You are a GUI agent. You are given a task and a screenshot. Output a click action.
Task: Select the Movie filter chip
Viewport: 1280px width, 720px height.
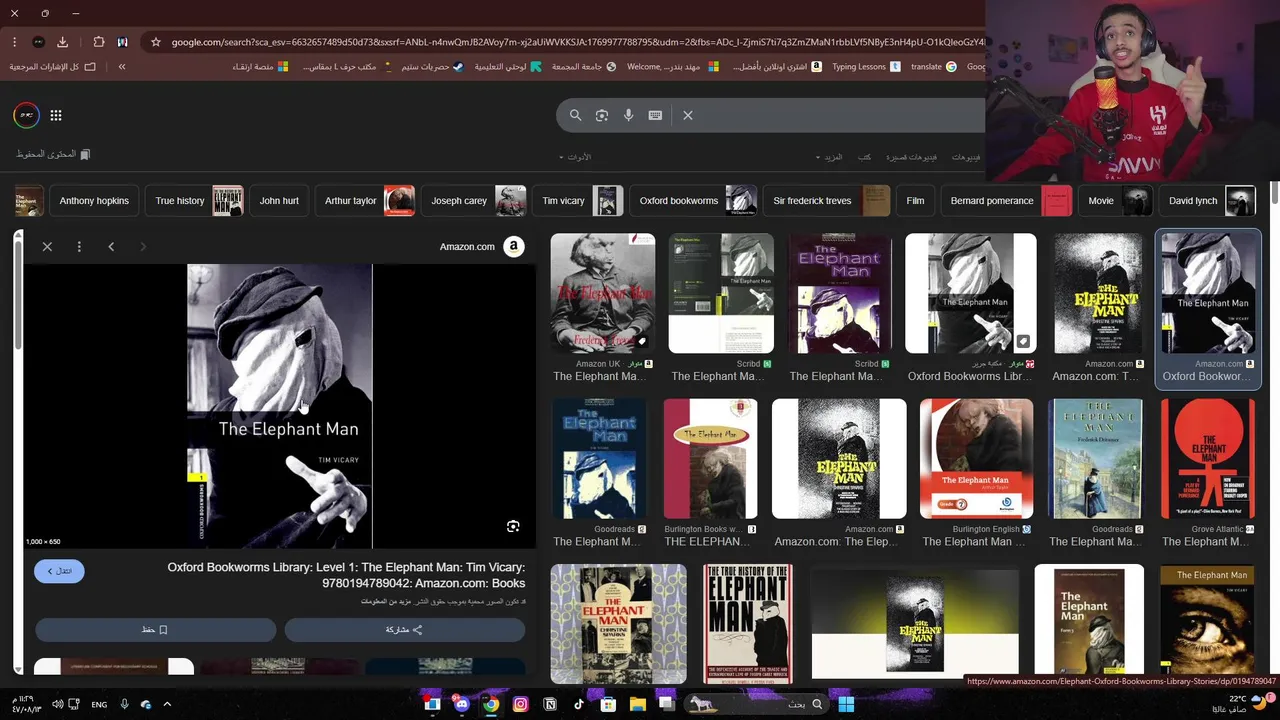tap(1115, 201)
